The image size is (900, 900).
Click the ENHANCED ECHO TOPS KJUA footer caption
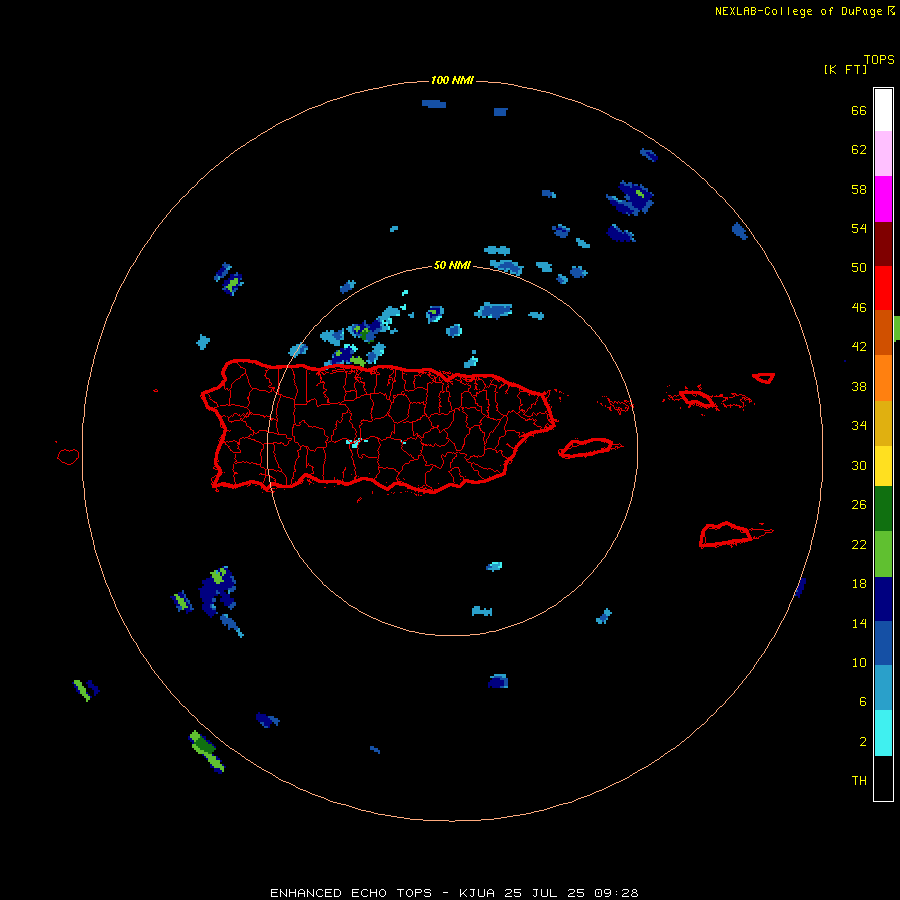[x=454, y=893]
